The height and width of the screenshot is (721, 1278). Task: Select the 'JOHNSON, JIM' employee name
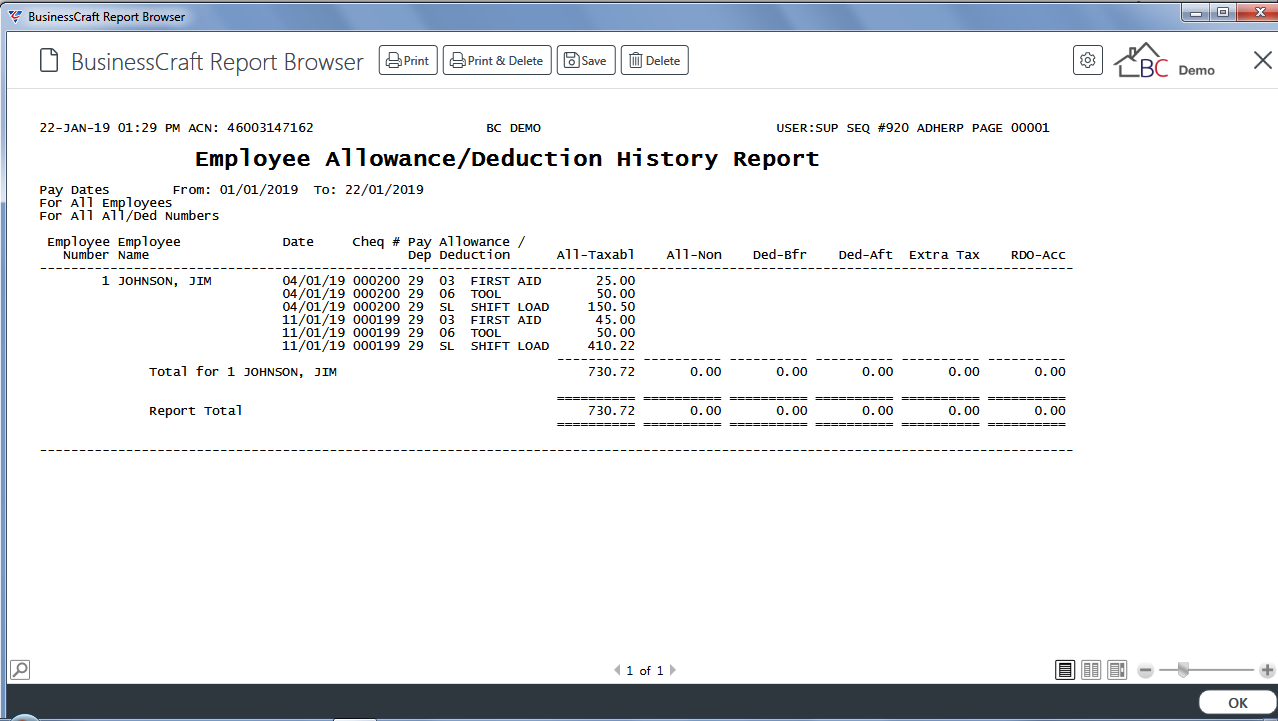point(165,281)
